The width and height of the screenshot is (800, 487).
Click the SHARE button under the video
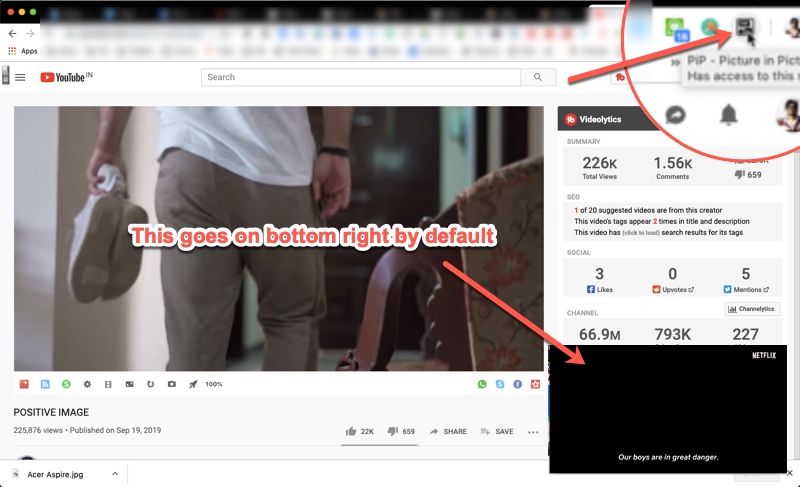448,431
